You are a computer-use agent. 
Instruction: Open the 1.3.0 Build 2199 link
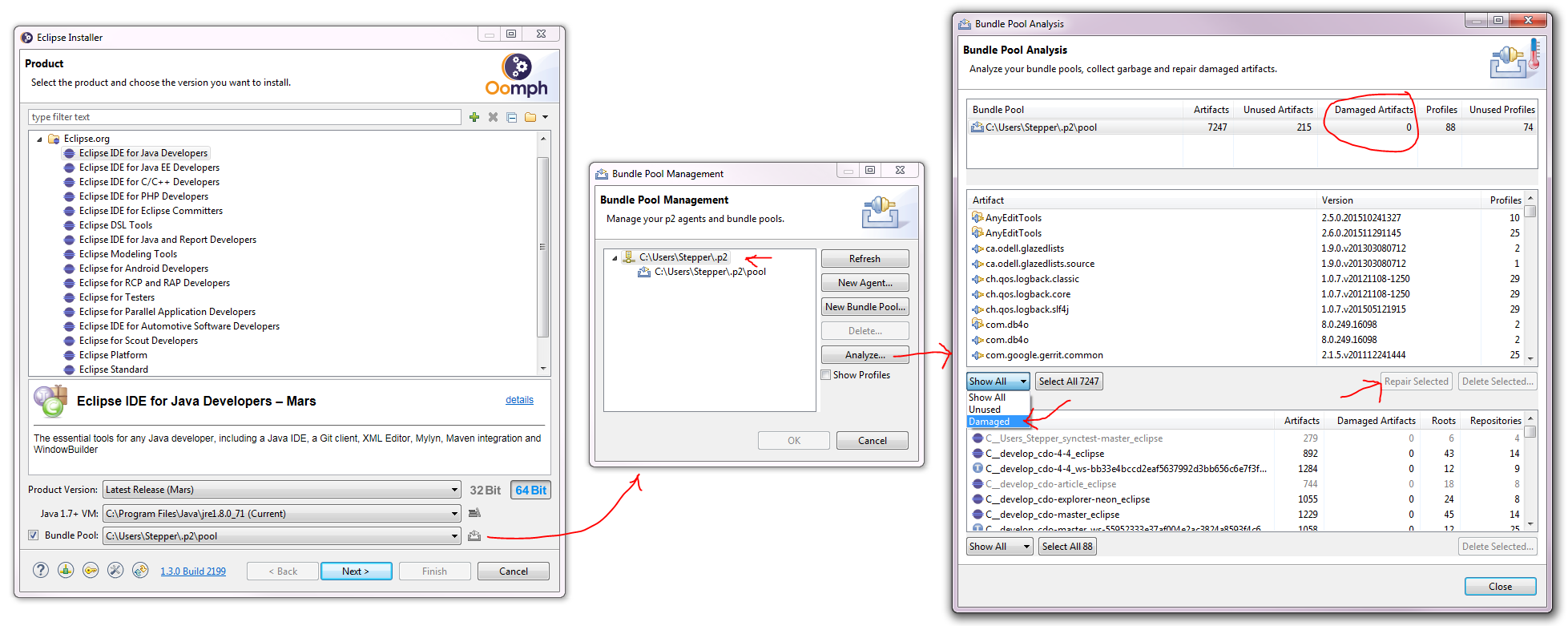pyautogui.click(x=193, y=571)
